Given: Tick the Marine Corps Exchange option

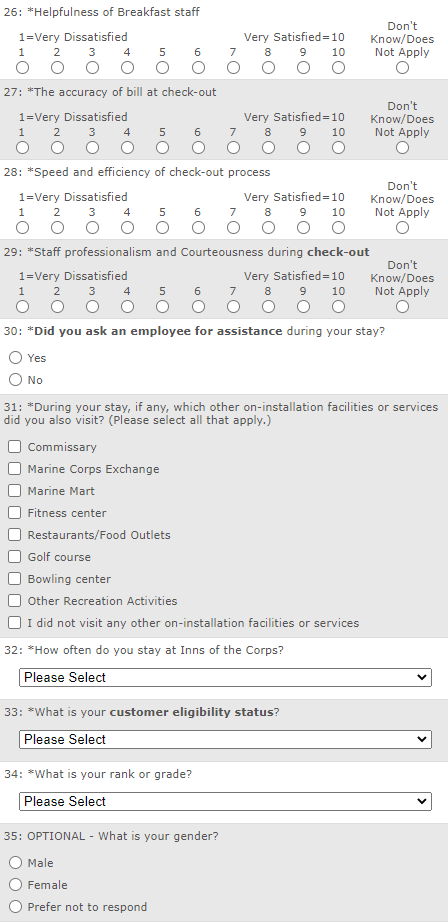Looking at the screenshot, I should [15, 469].
